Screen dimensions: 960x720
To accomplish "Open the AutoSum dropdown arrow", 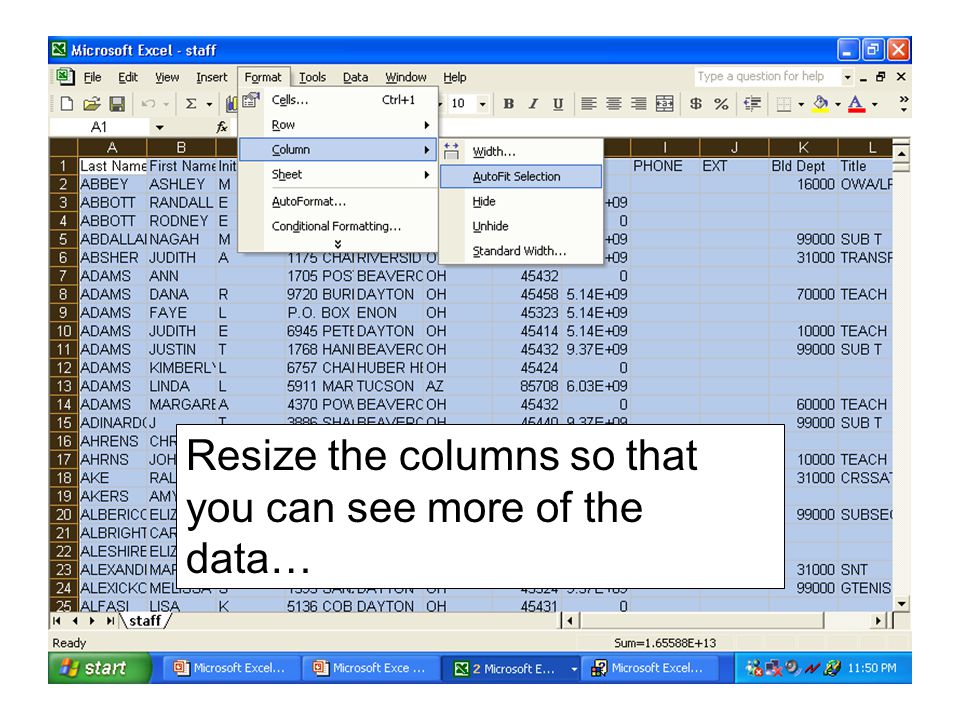I will tap(209, 104).
